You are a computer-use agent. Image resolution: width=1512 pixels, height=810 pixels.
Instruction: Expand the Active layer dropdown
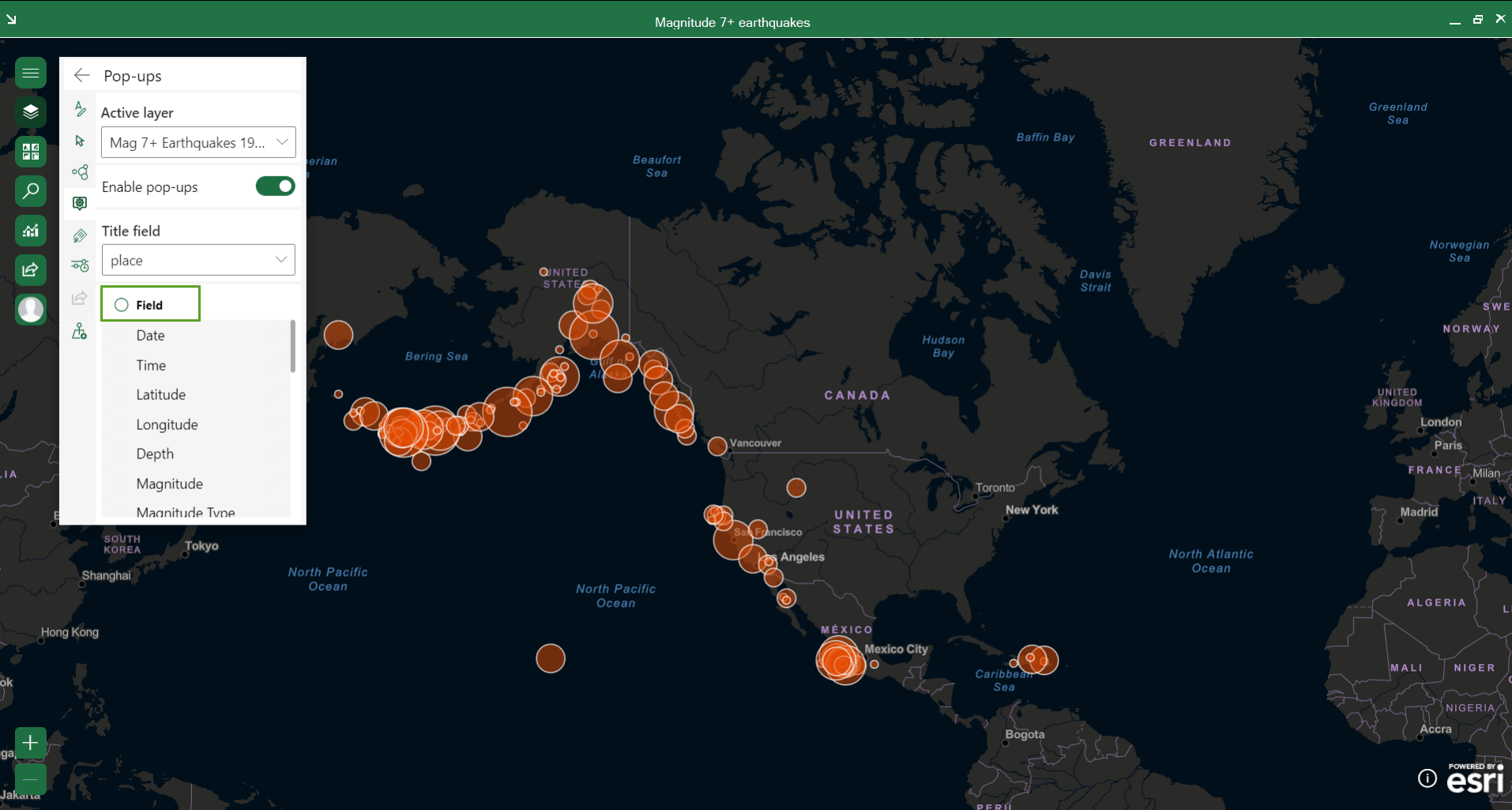pos(198,142)
